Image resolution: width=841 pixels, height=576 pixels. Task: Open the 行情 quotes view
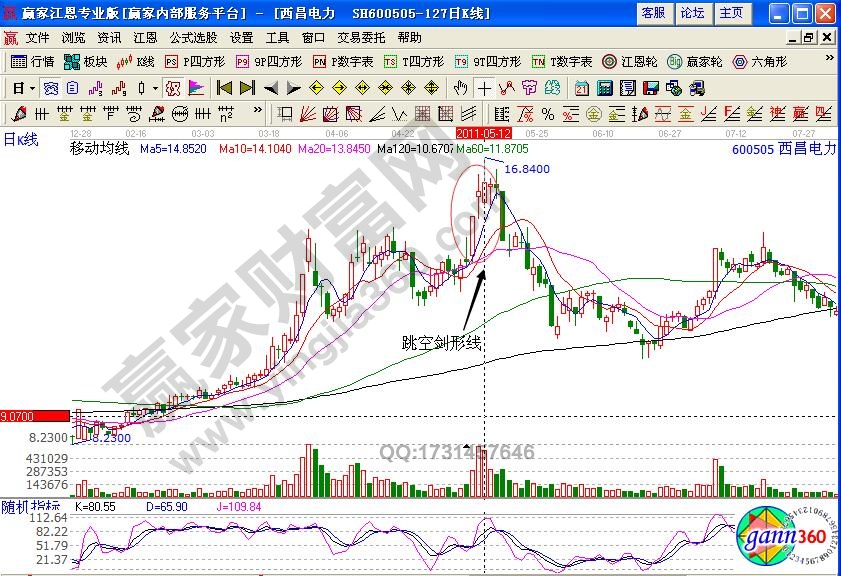point(33,62)
